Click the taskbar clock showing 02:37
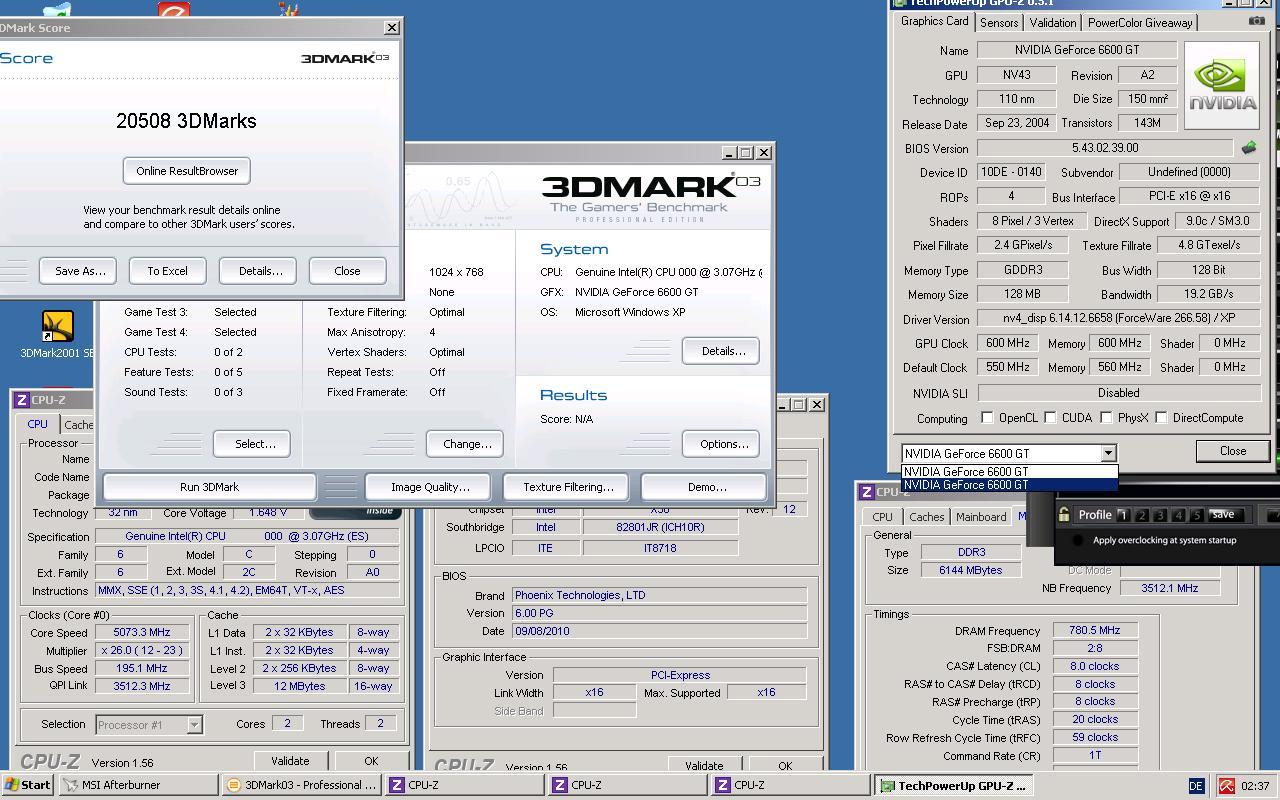This screenshot has height=800, width=1280. tap(1254, 786)
